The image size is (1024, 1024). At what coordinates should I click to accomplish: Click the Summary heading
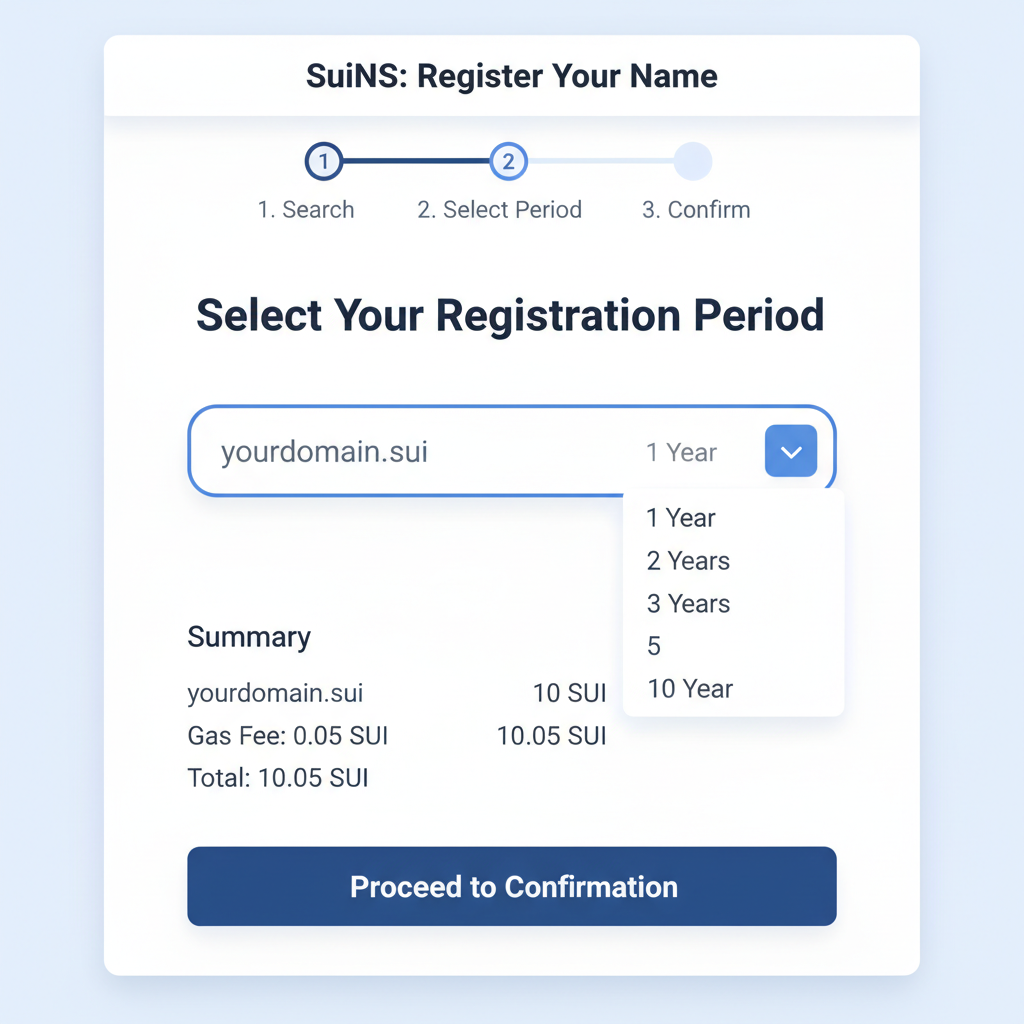pyautogui.click(x=249, y=637)
